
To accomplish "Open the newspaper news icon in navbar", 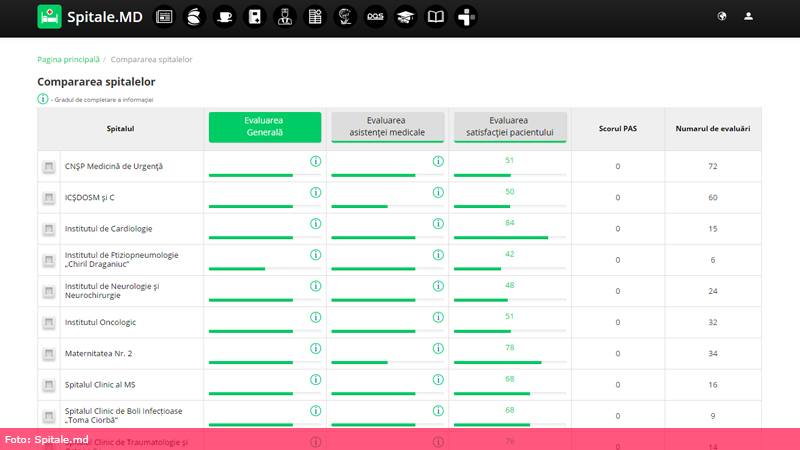I will (165, 16).
